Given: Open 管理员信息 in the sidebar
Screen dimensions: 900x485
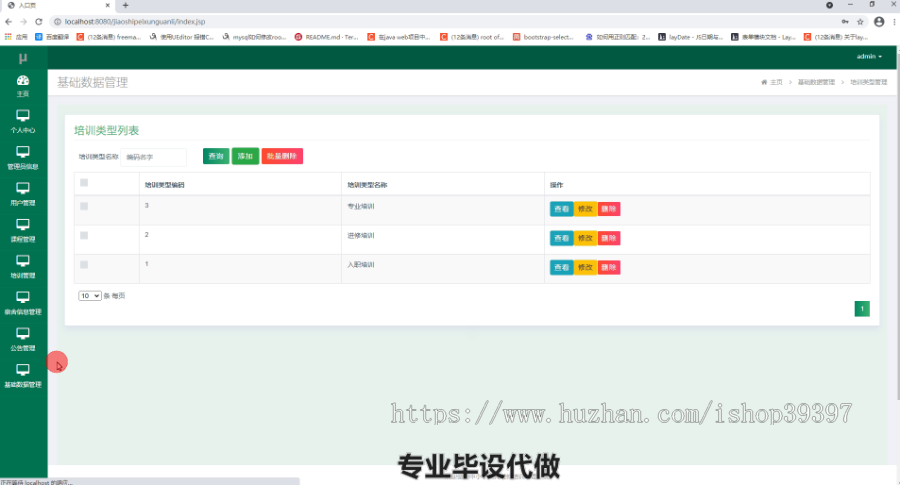Looking at the screenshot, I should coord(23,158).
